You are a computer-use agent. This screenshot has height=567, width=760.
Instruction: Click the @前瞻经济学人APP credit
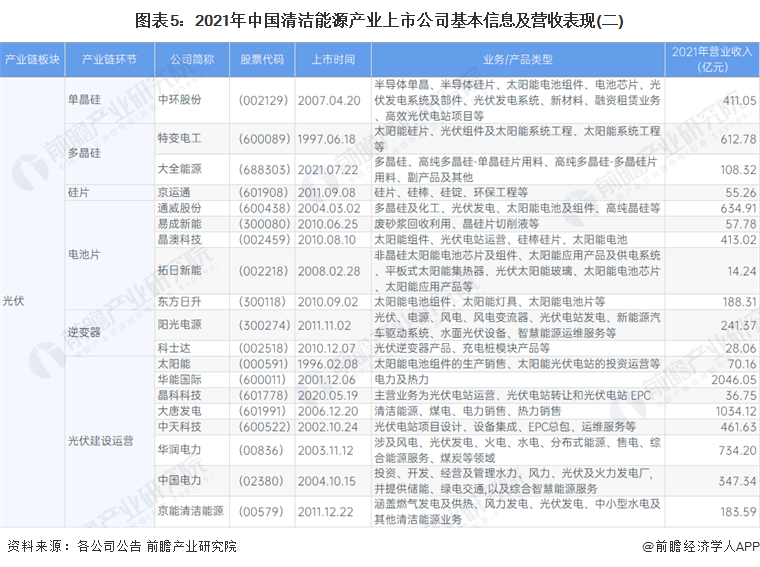pos(701,546)
